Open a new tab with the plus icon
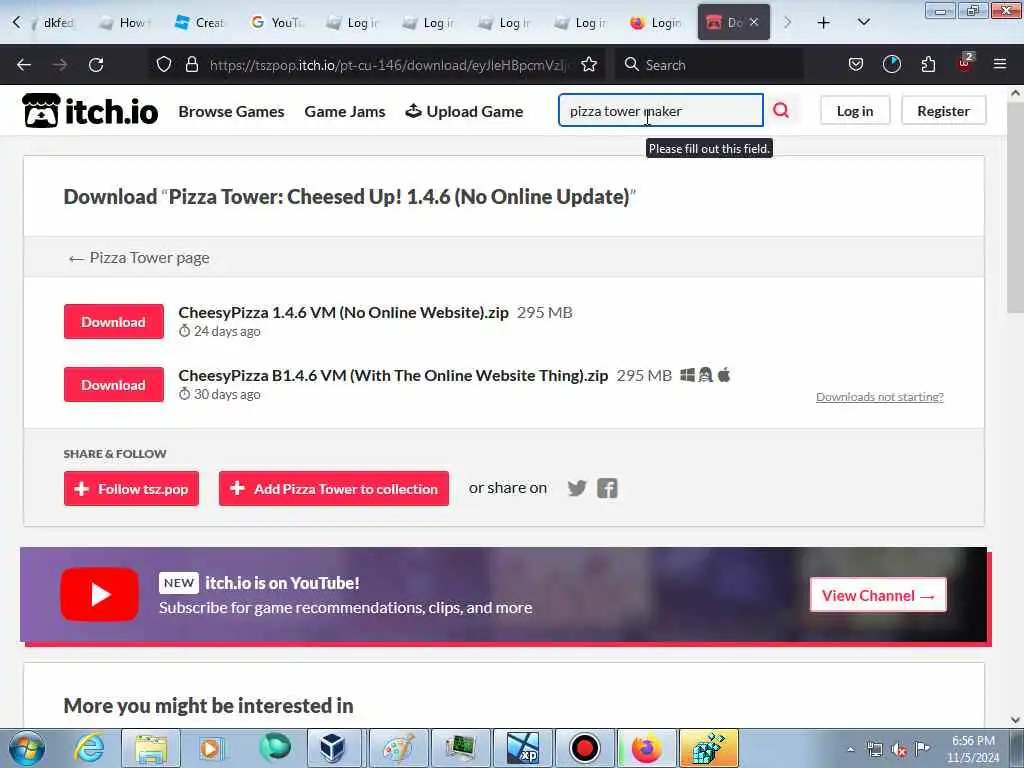 coord(824,23)
